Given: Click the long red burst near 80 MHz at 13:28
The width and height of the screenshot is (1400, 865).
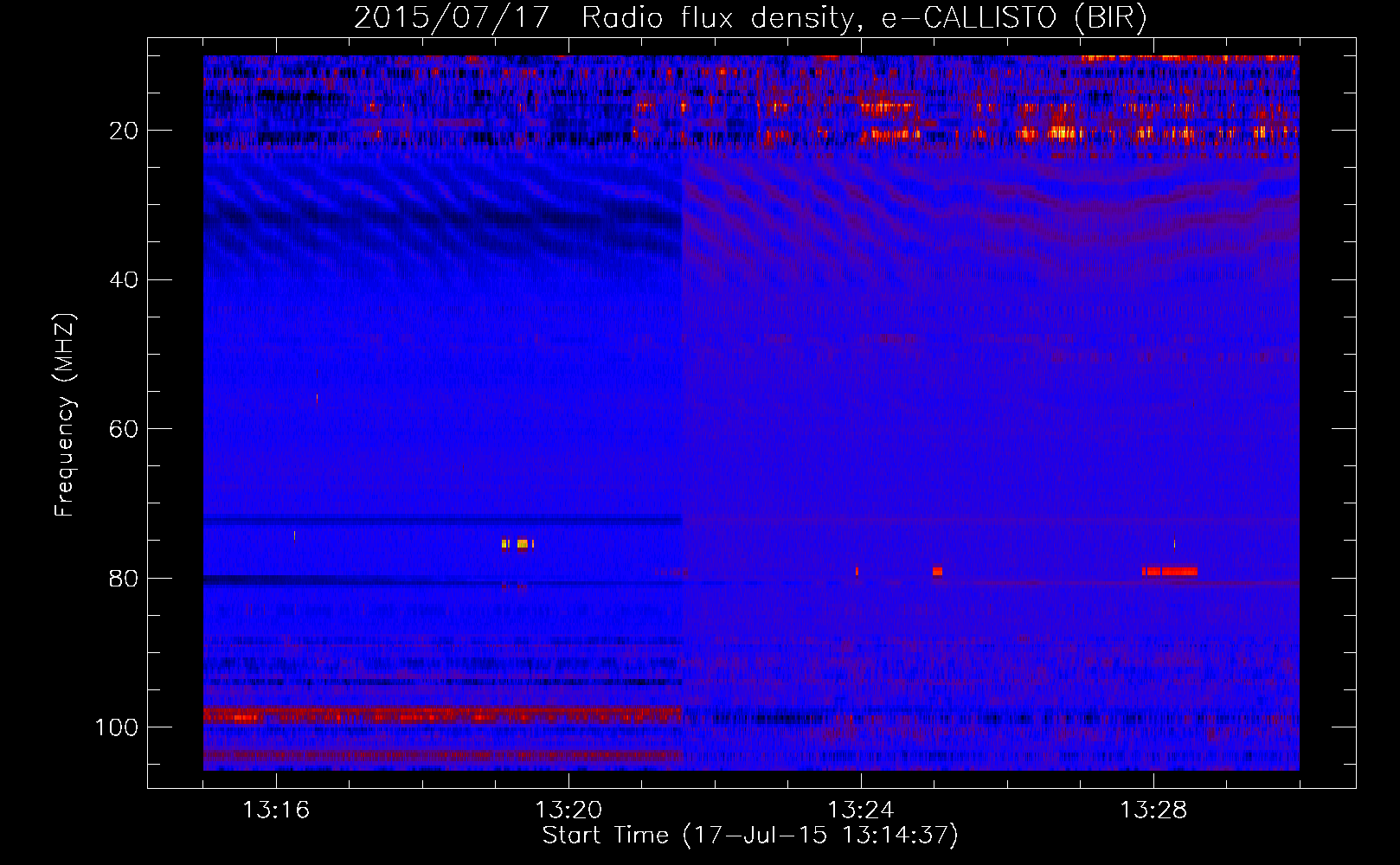Looking at the screenshot, I should coord(1169,572).
